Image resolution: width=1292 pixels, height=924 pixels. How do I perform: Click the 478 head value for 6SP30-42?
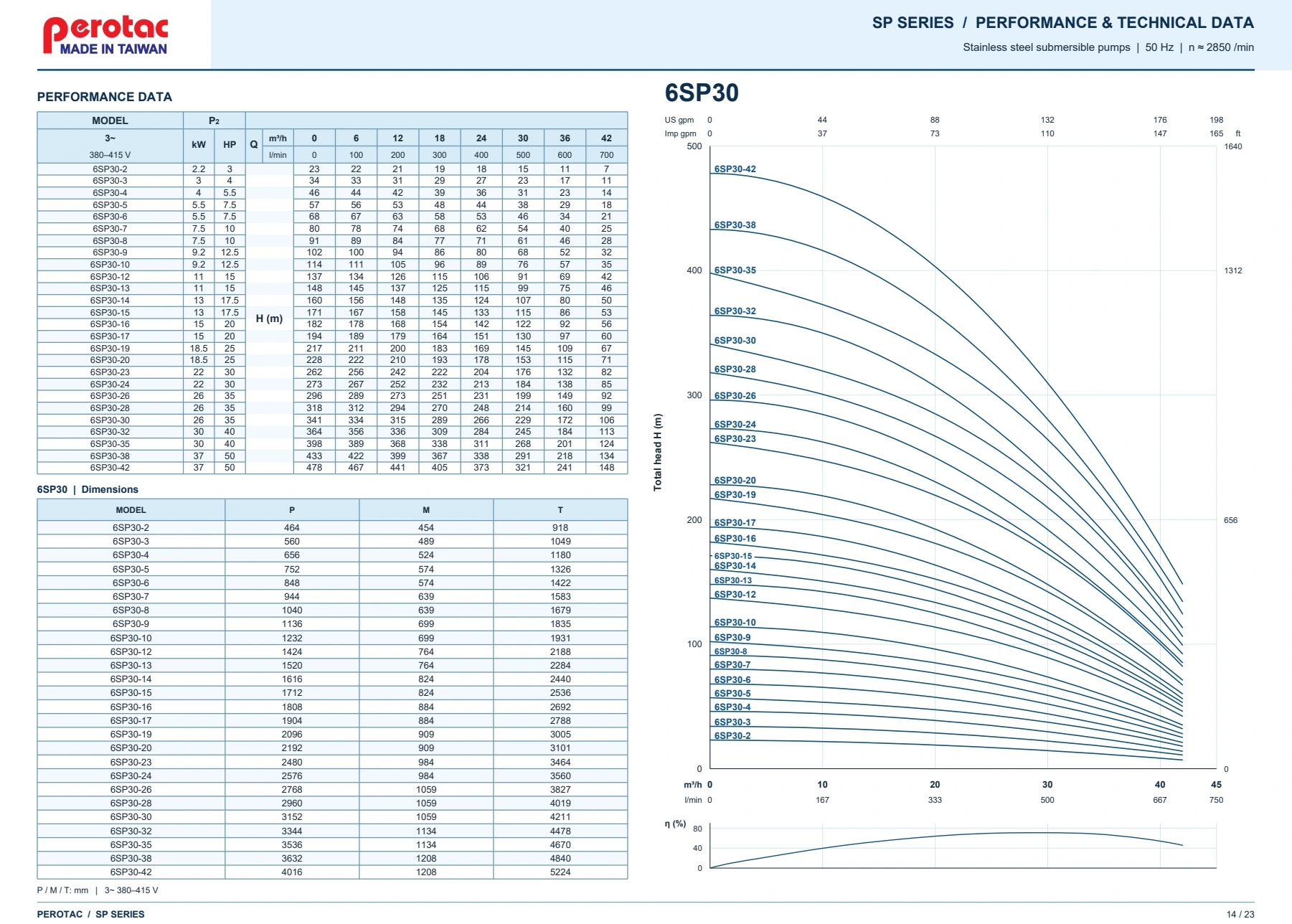314,468
